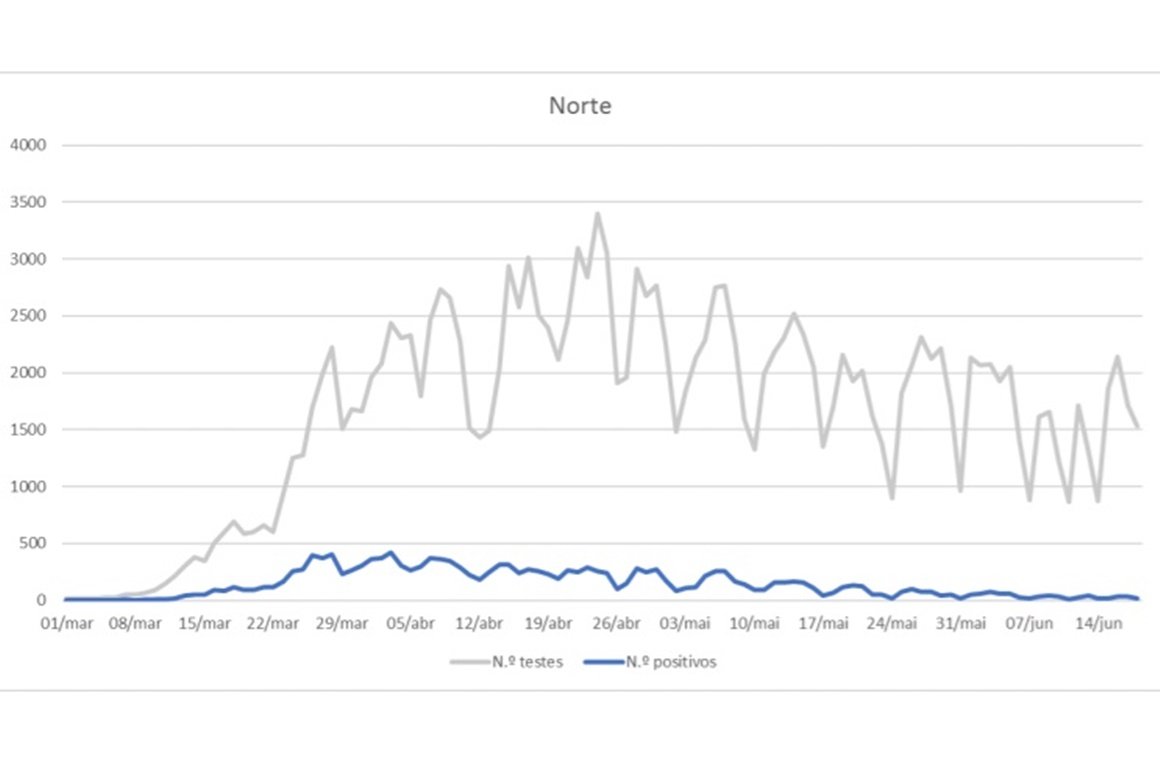Select the 0 y-axis value

tap(43, 600)
